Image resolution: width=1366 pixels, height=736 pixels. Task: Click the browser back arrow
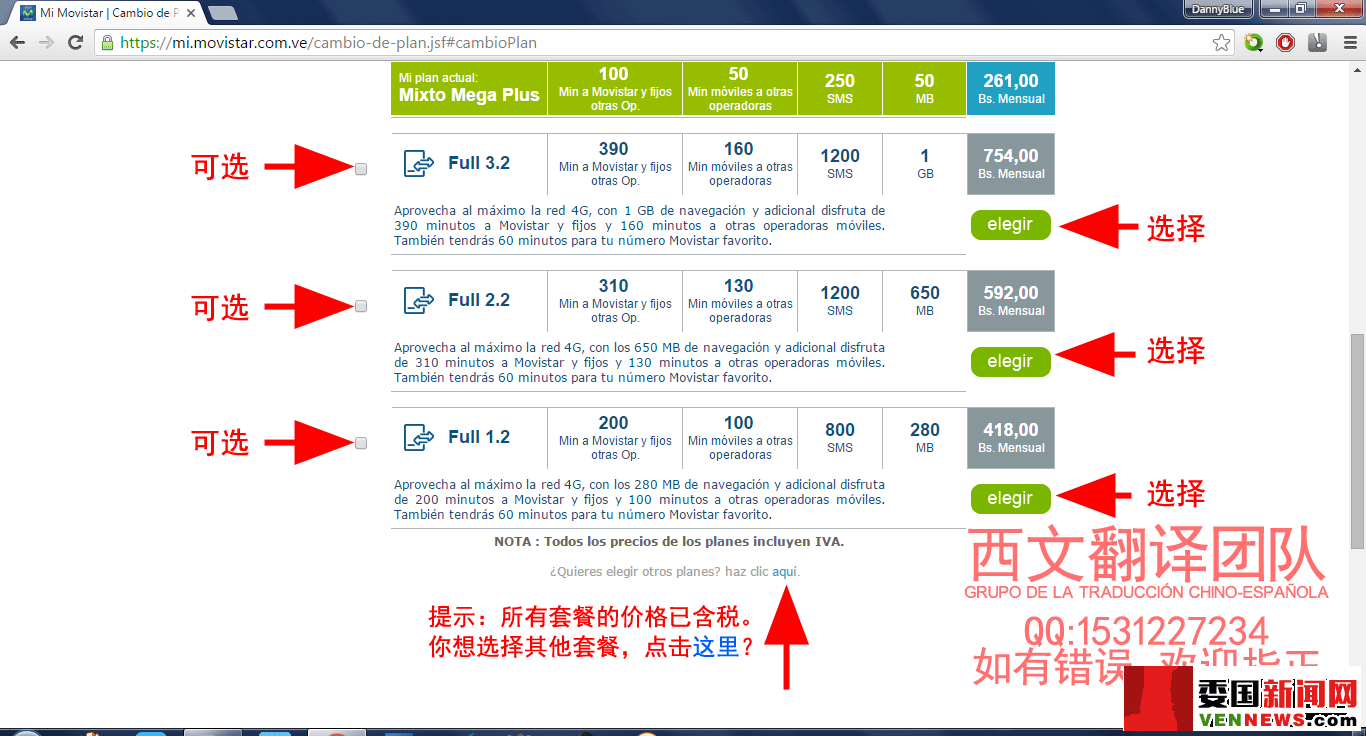[x=17, y=43]
